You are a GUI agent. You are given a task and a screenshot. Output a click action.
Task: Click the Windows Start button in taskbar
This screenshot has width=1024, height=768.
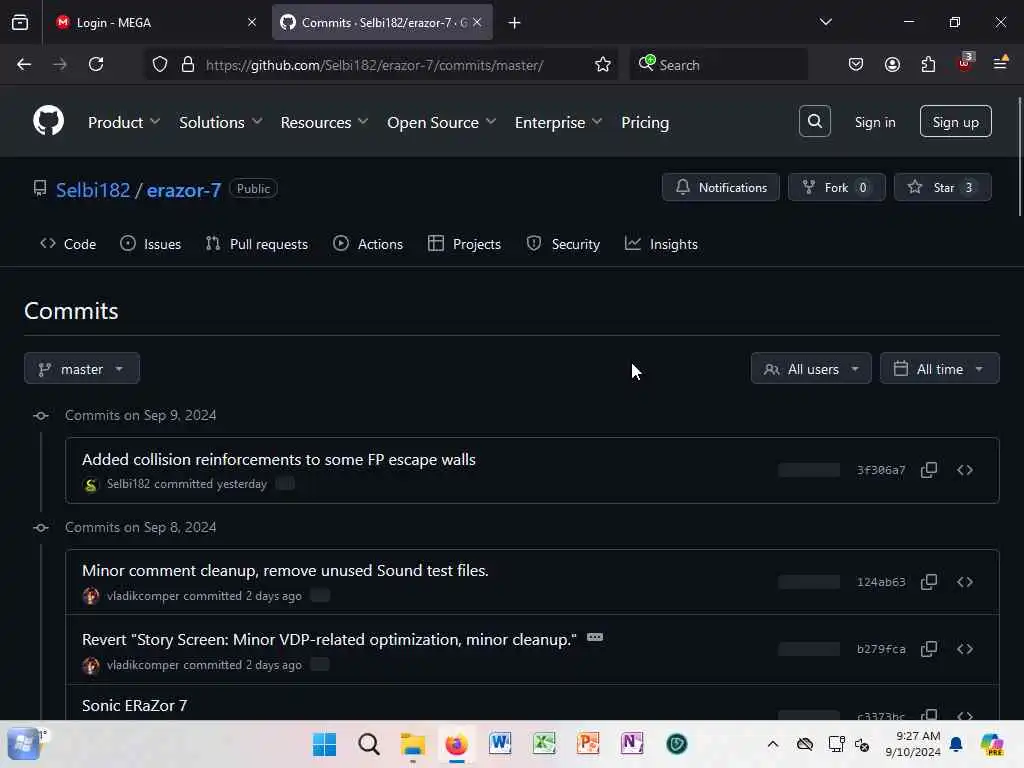[325, 744]
